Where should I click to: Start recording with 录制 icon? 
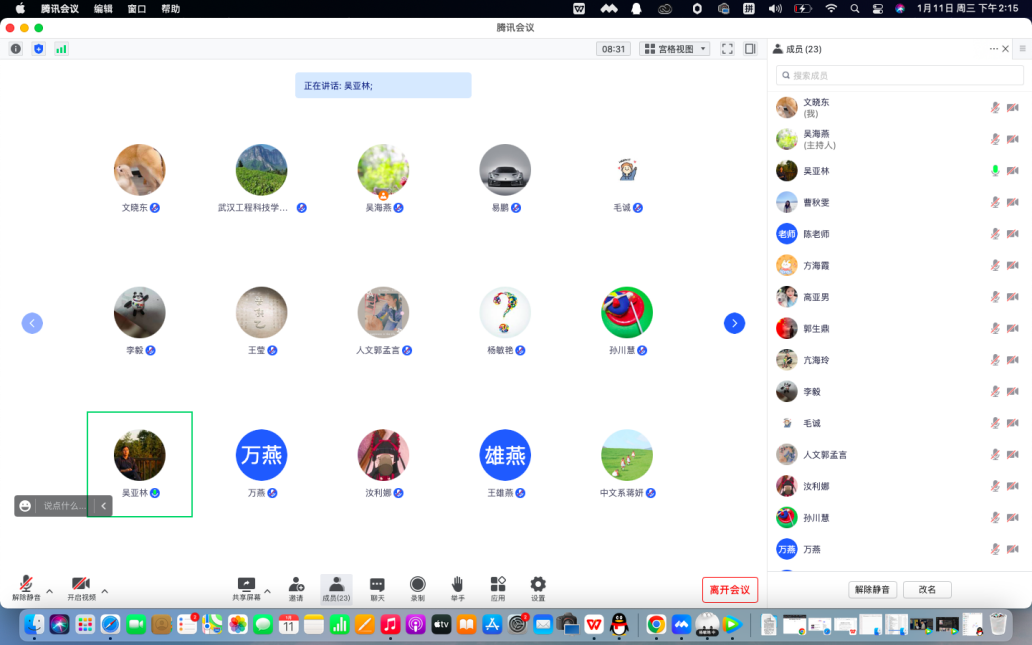tap(417, 587)
